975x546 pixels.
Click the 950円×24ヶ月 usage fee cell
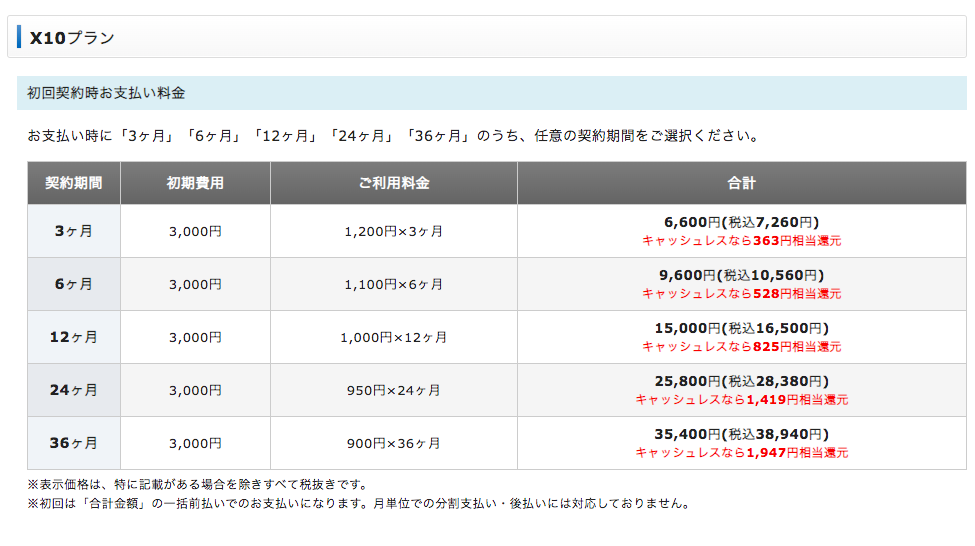(x=394, y=391)
